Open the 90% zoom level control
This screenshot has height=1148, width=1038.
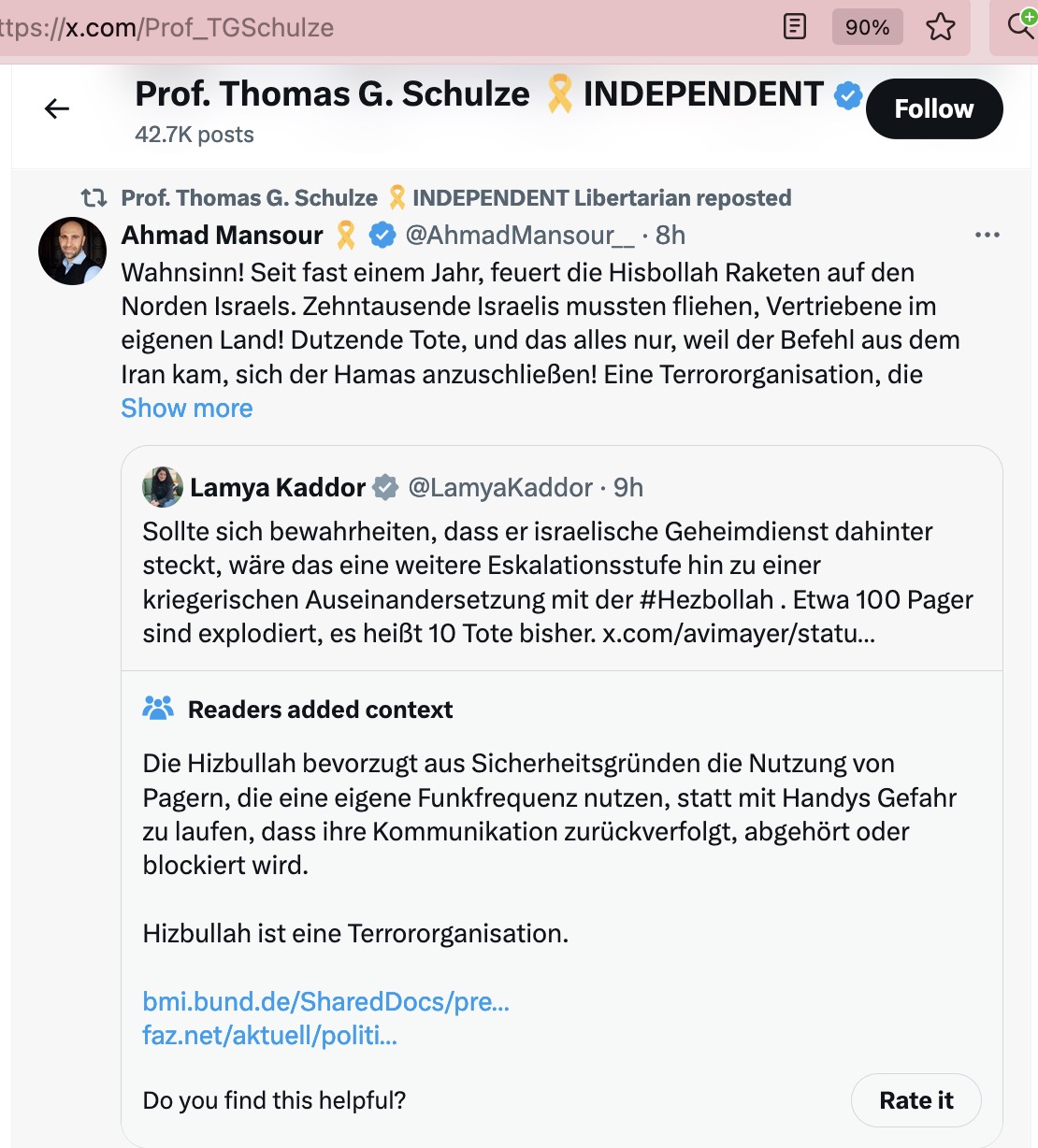point(867,27)
